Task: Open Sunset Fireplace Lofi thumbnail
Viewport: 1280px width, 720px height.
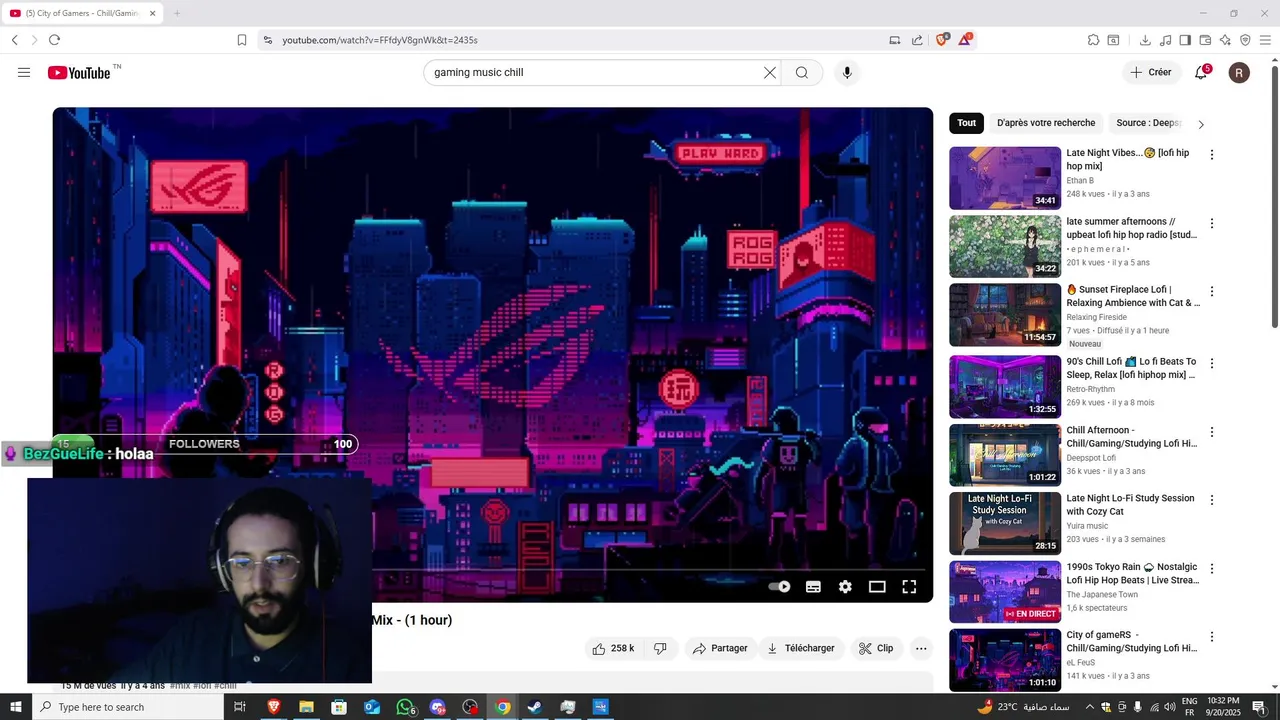Action: click(x=1005, y=315)
